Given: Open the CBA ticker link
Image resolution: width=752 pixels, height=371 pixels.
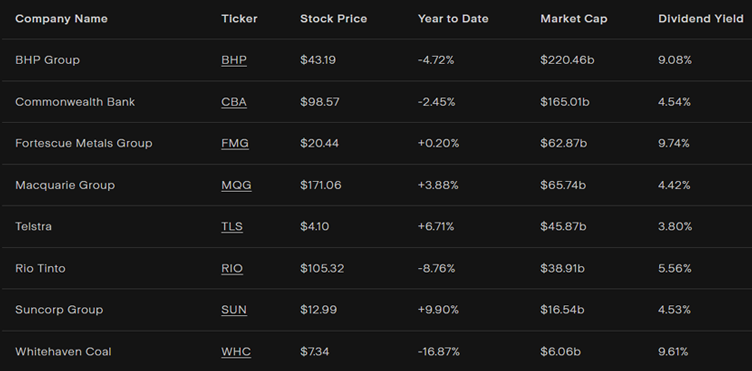Looking at the screenshot, I should 234,102.
